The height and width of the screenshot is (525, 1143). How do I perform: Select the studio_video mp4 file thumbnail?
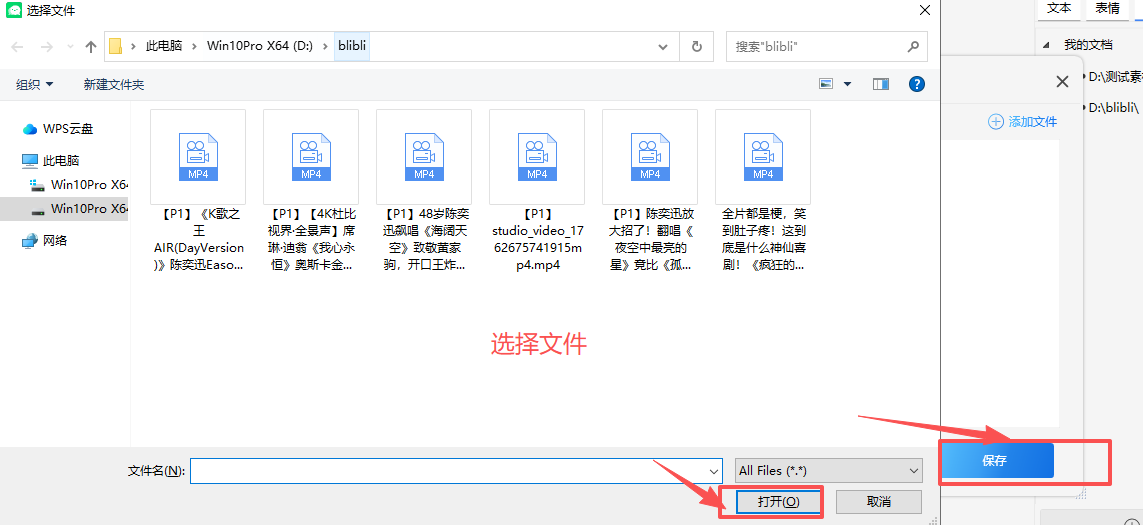pos(537,158)
